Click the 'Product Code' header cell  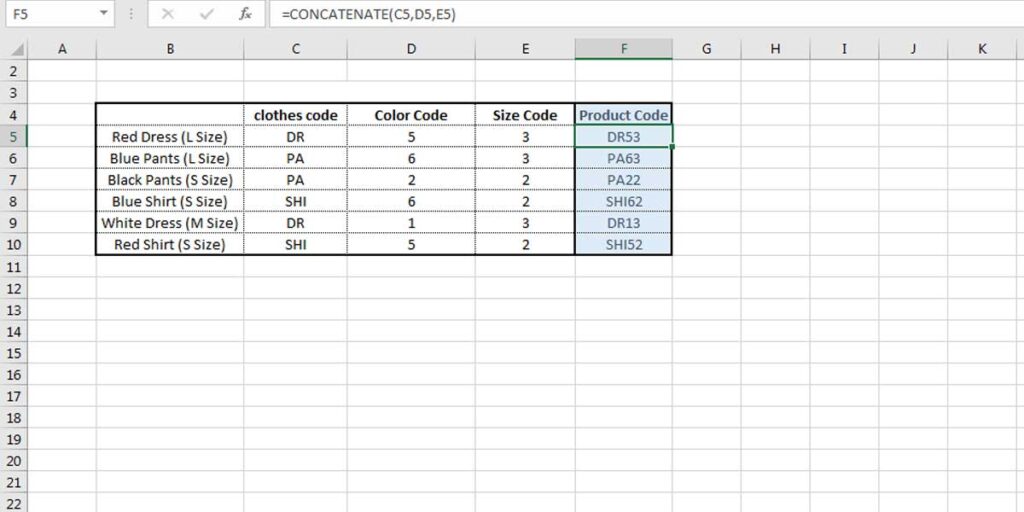pyautogui.click(x=624, y=115)
